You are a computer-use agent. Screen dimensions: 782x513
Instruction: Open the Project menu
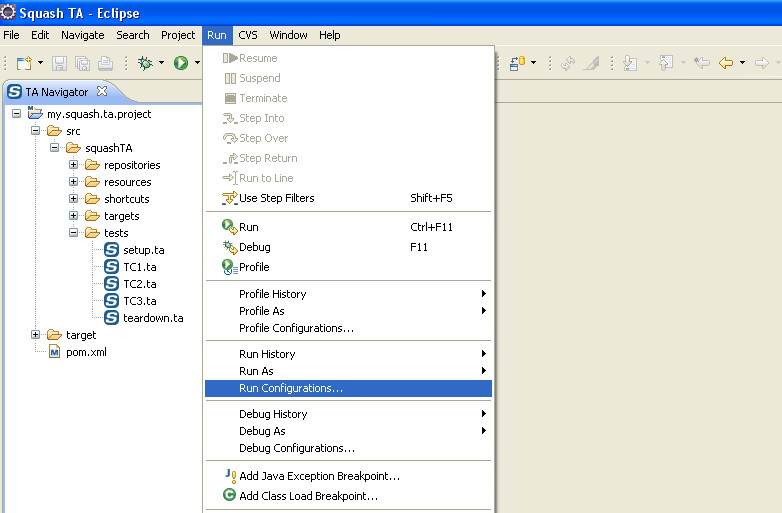click(x=178, y=35)
